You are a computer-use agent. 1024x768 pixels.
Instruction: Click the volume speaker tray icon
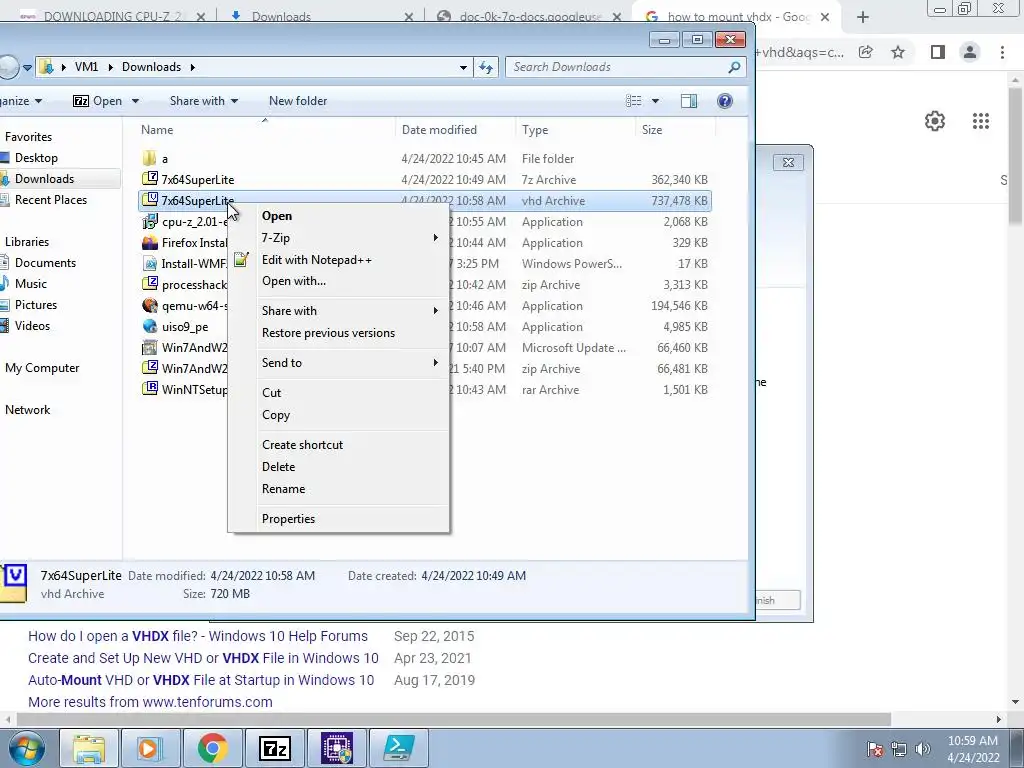(x=922, y=749)
